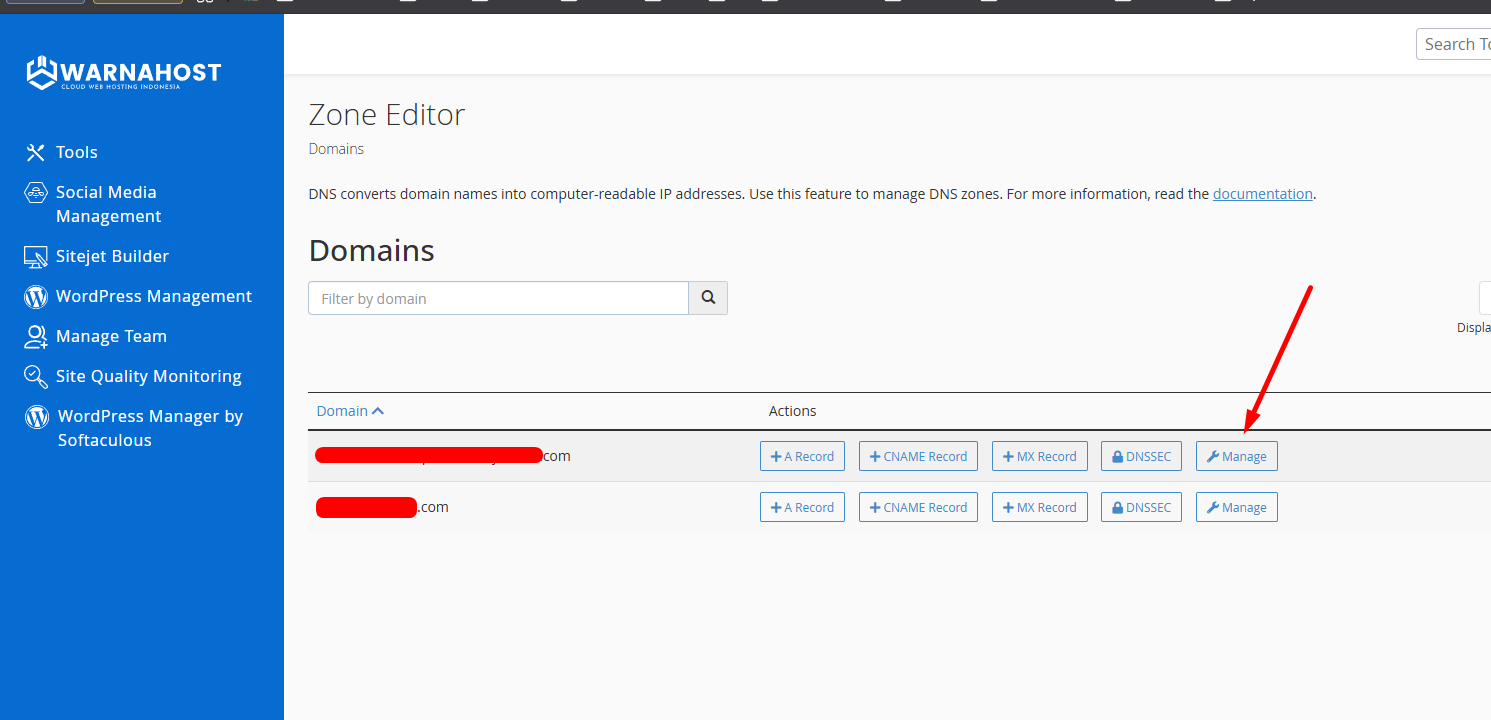Select the Tools wrench icon in sidebar
Viewport: 1491px width, 720px height.
[x=35, y=152]
